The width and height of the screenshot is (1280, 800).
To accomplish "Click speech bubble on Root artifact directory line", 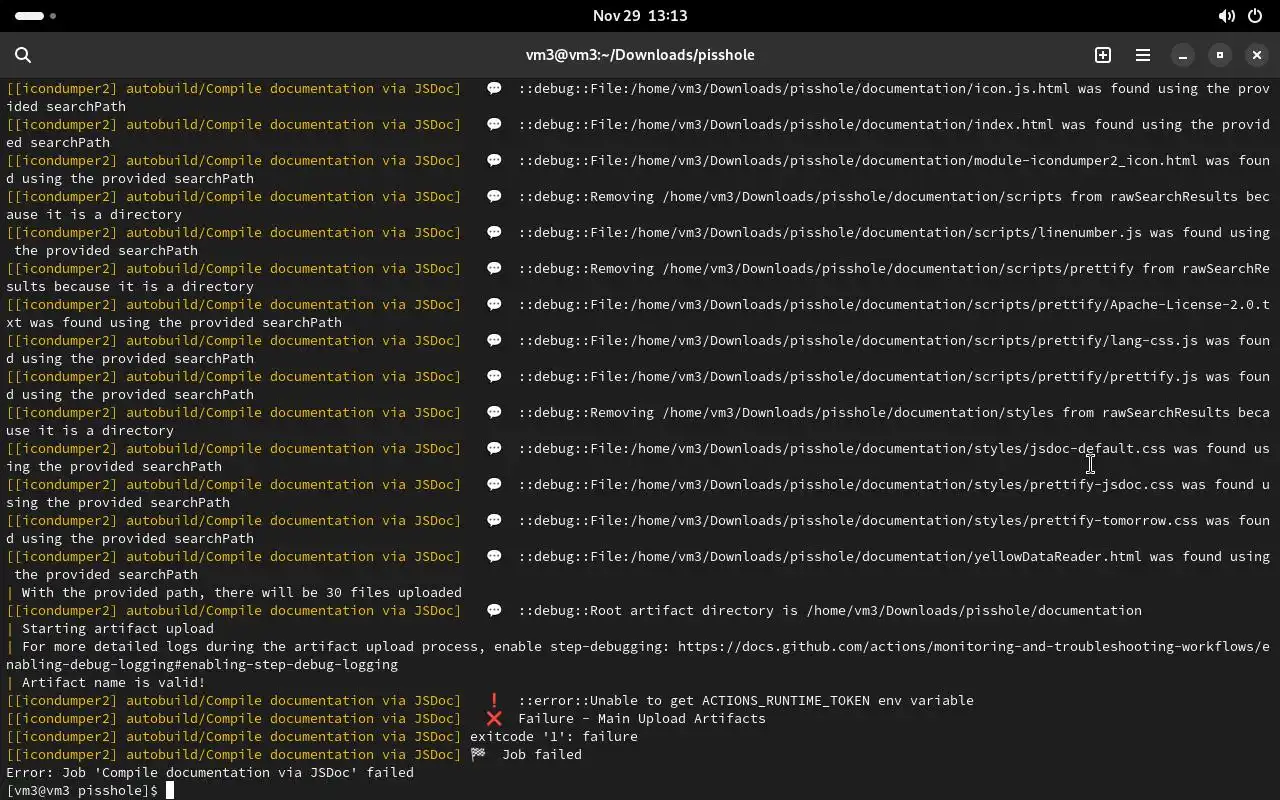I will [x=494, y=610].
